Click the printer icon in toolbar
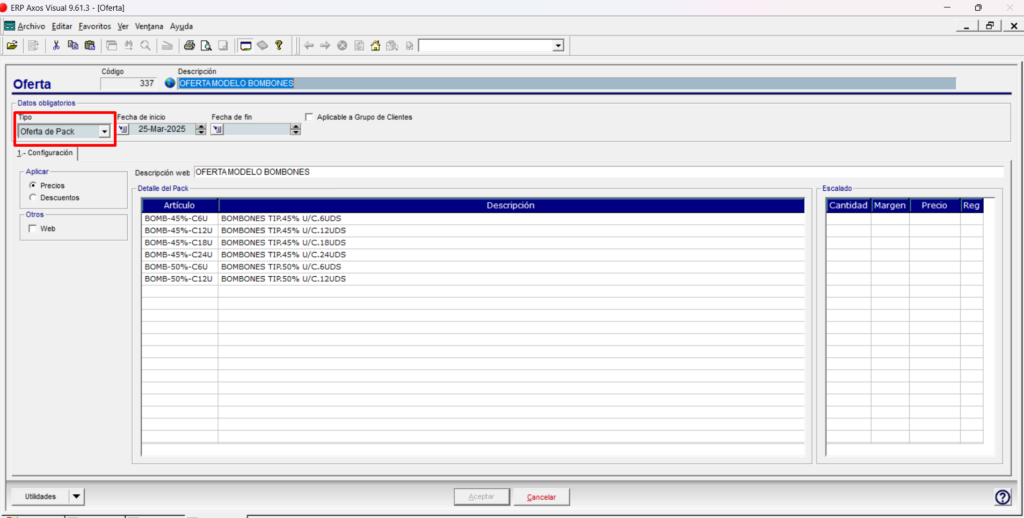Image resolution: width=1024 pixels, height=518 pixels. click(189, 46)
